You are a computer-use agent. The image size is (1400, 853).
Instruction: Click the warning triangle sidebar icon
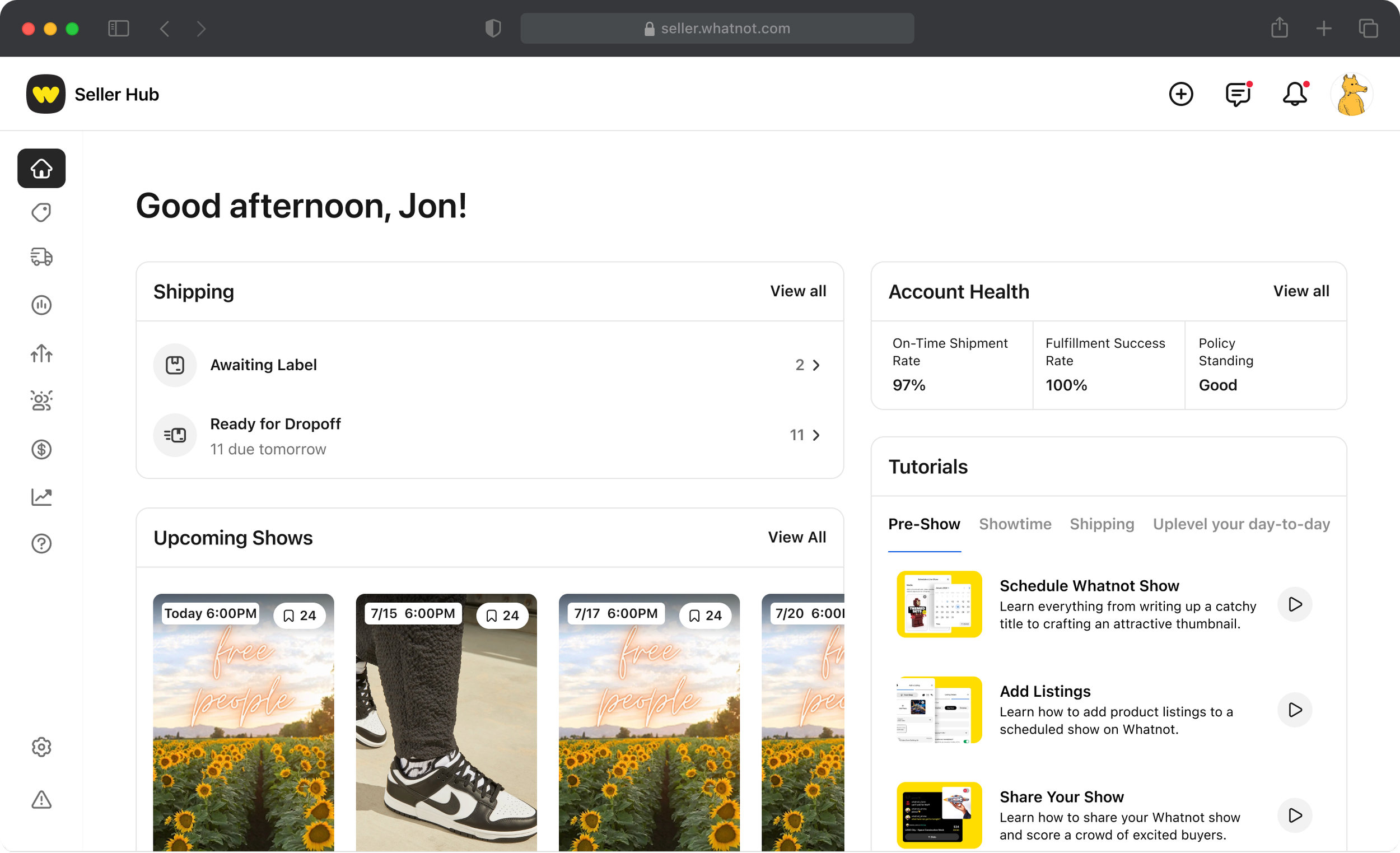click(x=41, y=800)
